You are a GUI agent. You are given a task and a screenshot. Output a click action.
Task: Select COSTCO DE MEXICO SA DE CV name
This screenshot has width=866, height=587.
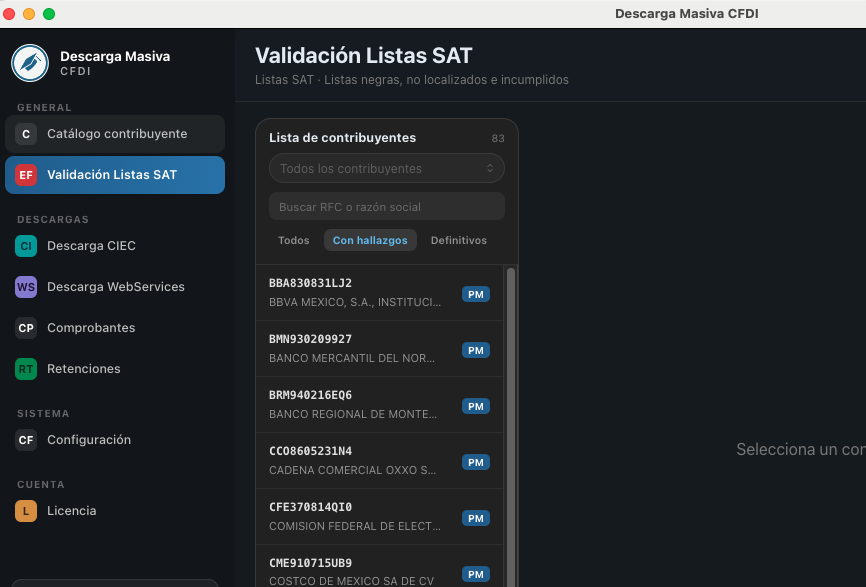click(351, 581)
